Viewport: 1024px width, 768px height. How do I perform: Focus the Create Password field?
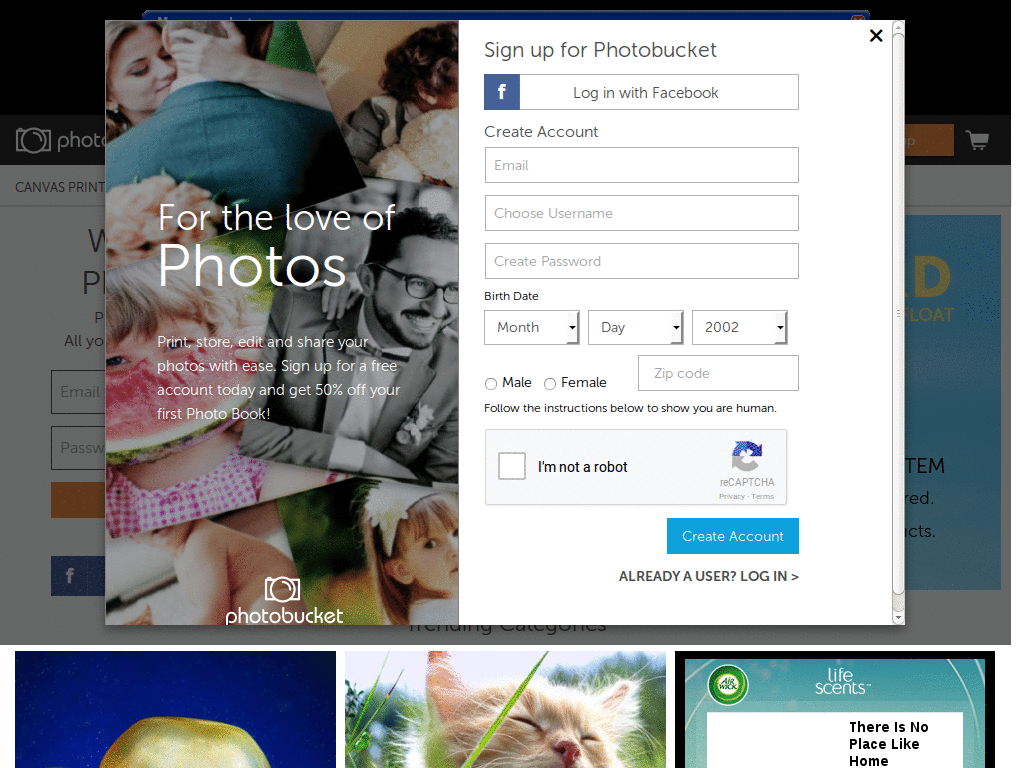tap(641, 261)
